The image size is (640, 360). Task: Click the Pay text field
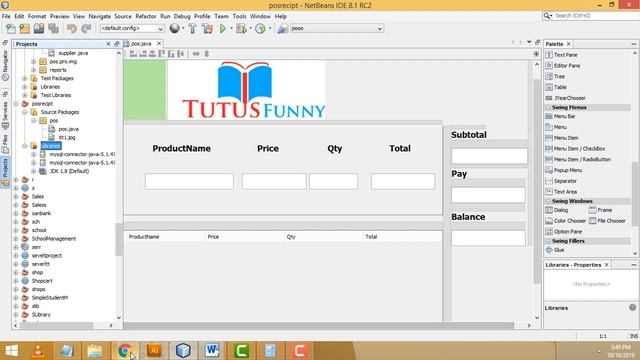click(x=488, y=195)
